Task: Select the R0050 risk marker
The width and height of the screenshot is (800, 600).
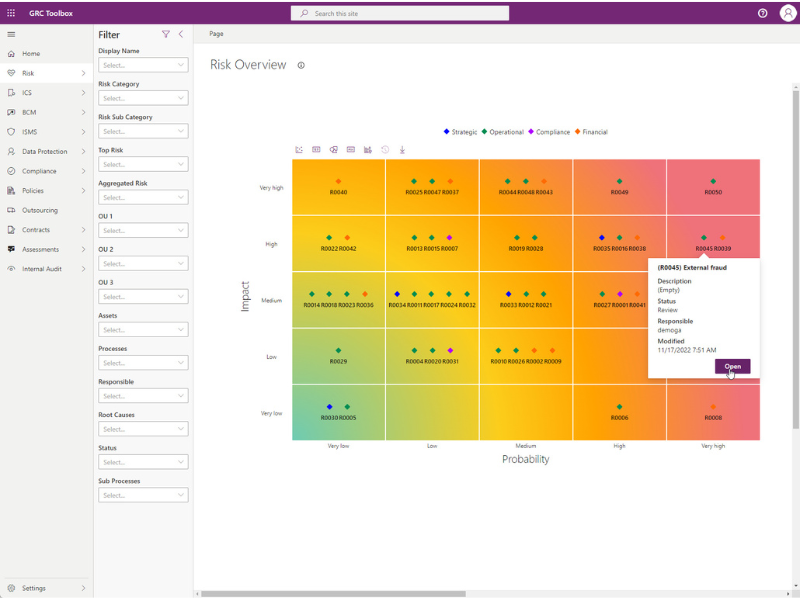Action: [x=713, y=181]
